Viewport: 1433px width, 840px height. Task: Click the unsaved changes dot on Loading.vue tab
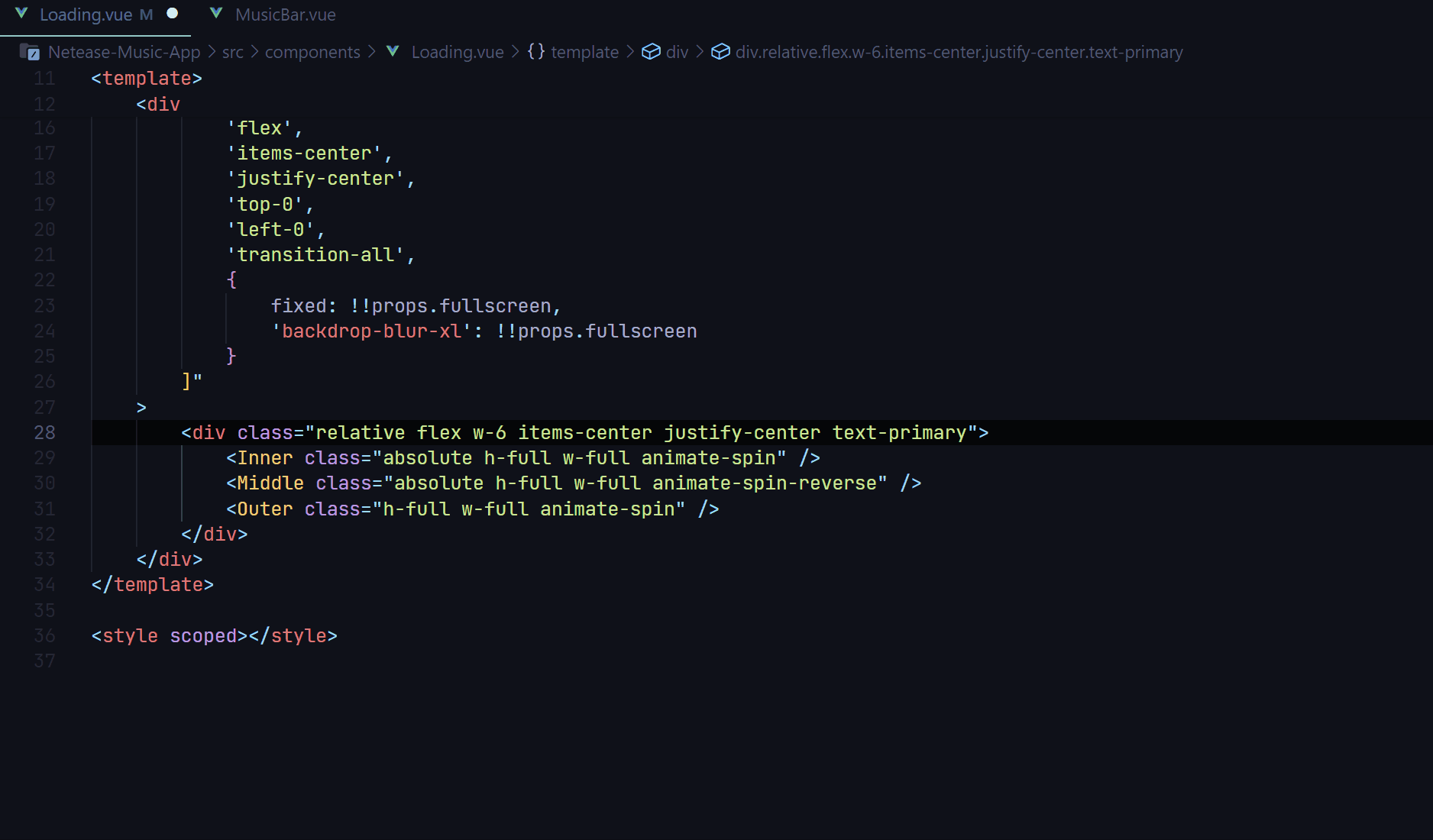(171, 14)
